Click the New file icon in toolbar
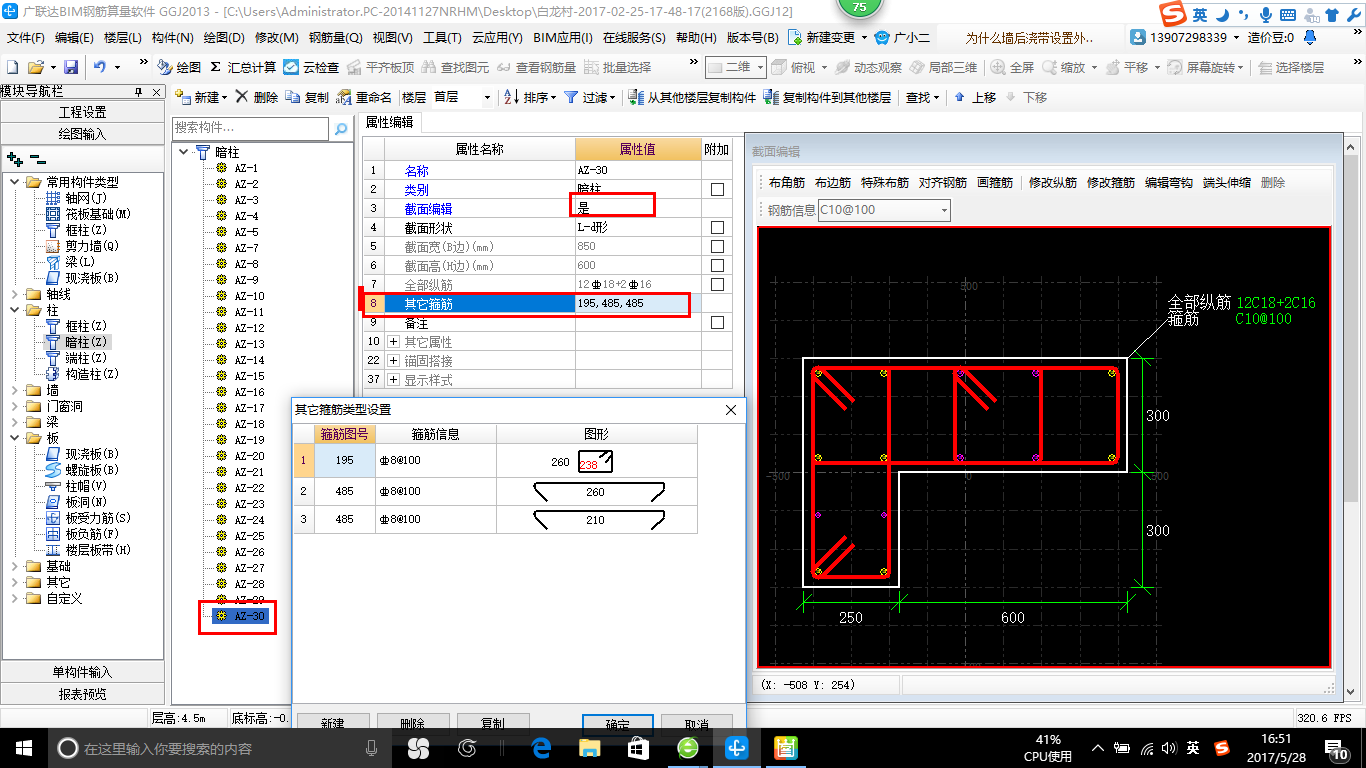 tap(13, 67)
